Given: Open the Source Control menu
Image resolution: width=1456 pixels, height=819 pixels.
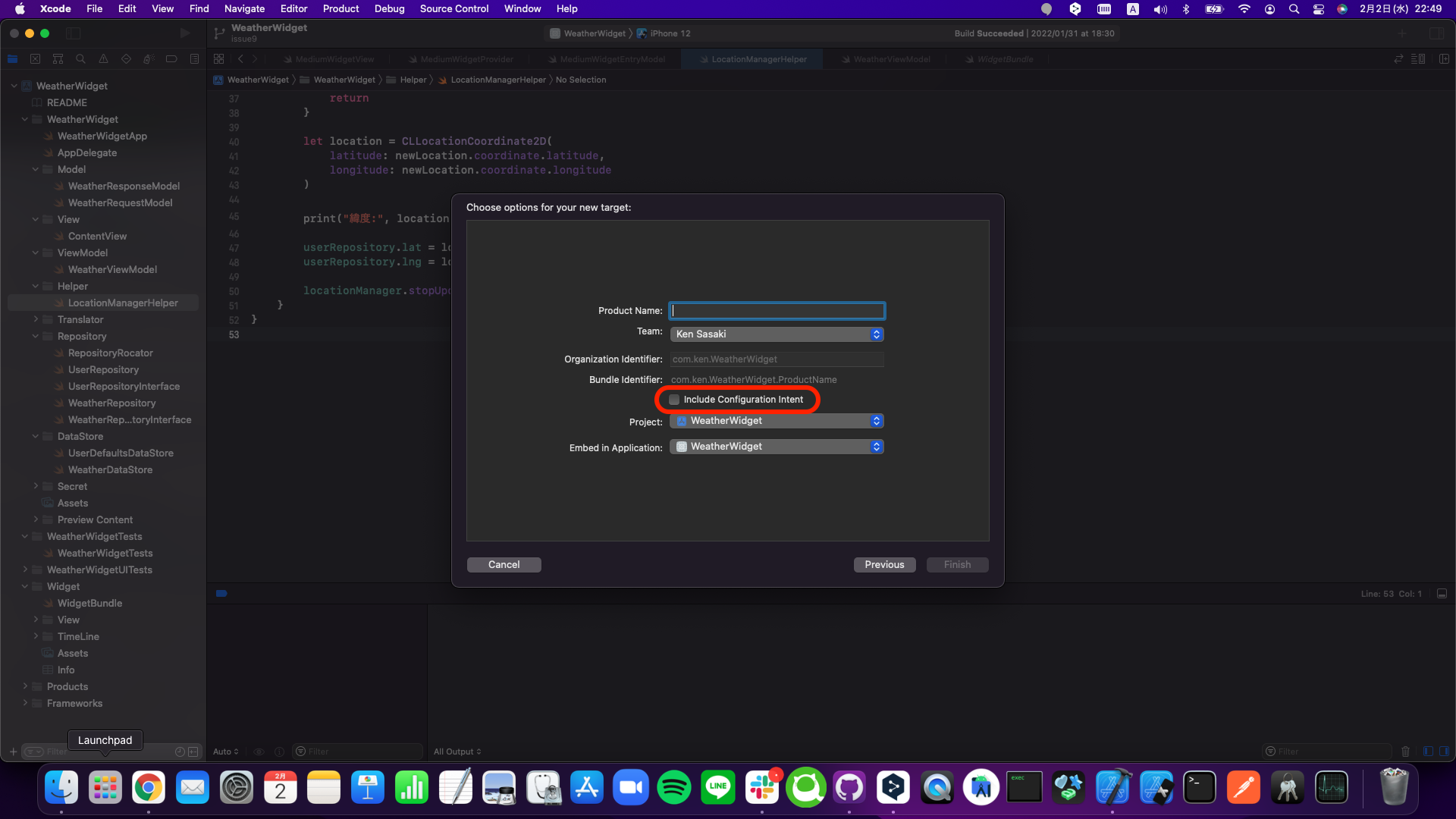Looking at the screenshot, I should pos(453,9).
